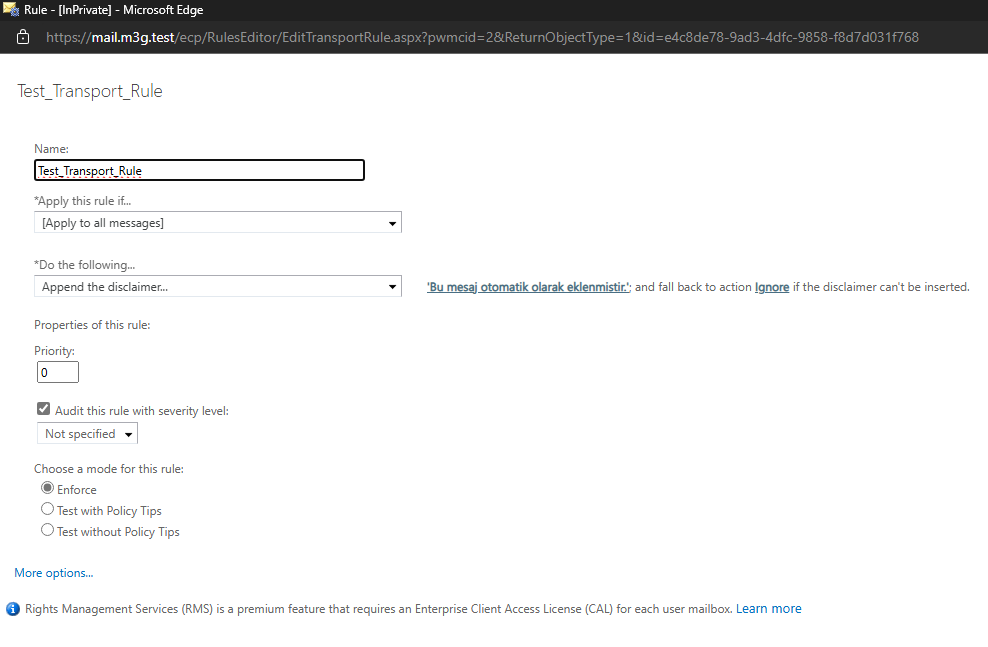Screen dimensions: 988x647
Task: Click the mail rule icon in title bar
Action: point(11,9)
